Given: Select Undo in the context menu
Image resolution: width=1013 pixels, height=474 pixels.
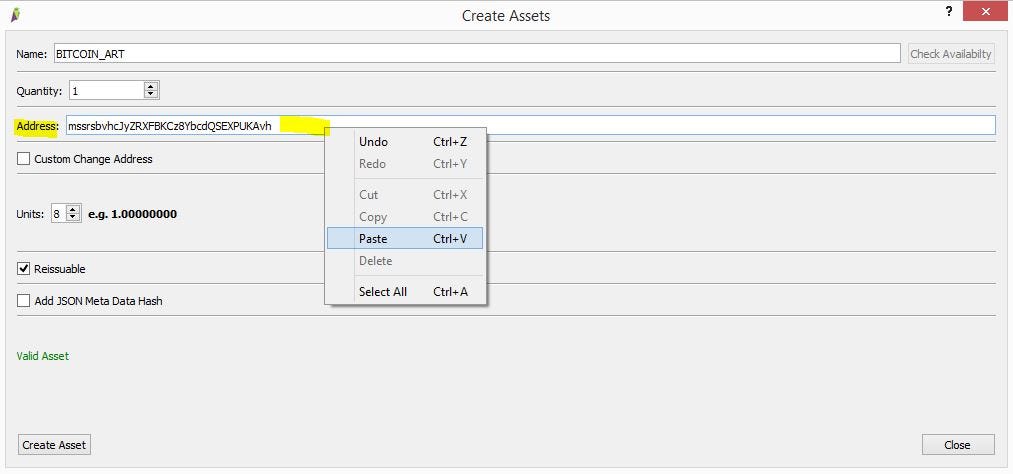Looking at the screenshot, I should [405, 141].
